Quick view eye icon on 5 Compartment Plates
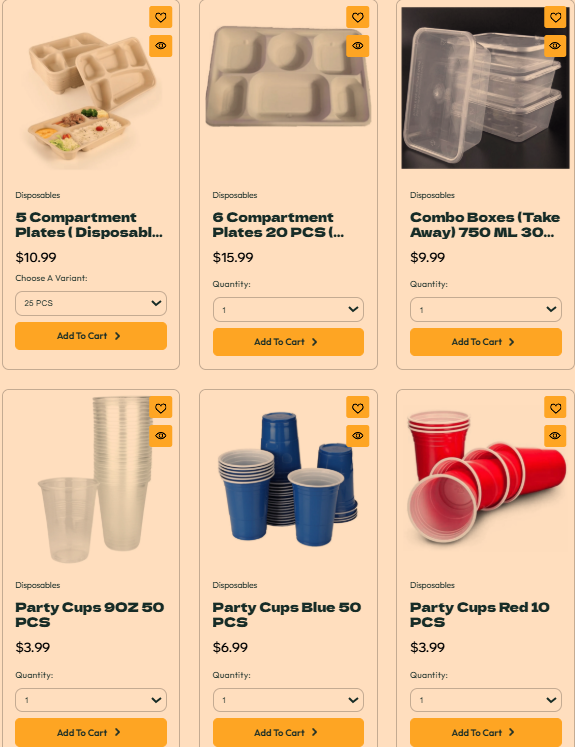Viewport: 575px width, 747px height. point(161,46)
